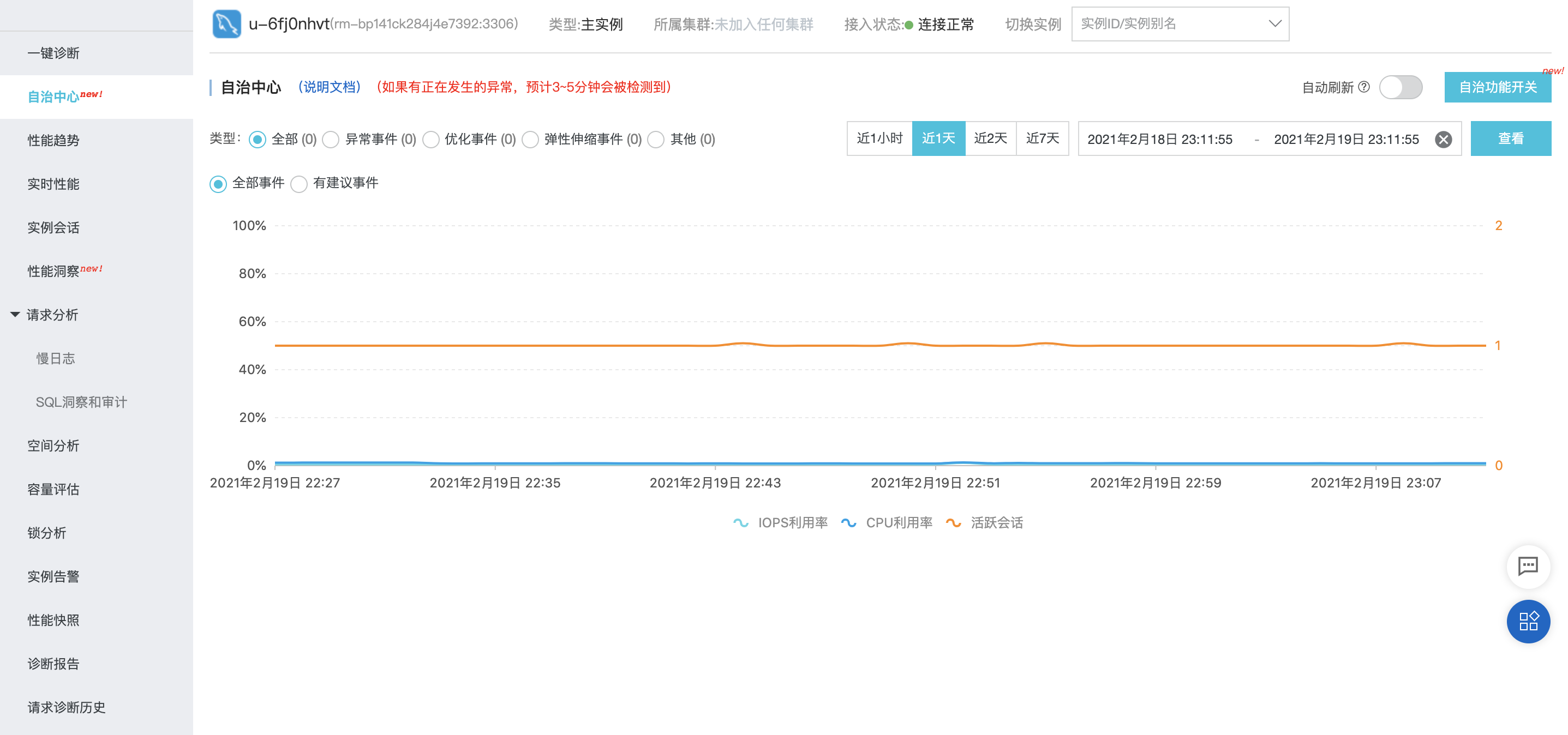Viewport: 1568px width, 735px height.
Task: Toggle IOPS利用率 legend series icon
Action: coord(740,523)
